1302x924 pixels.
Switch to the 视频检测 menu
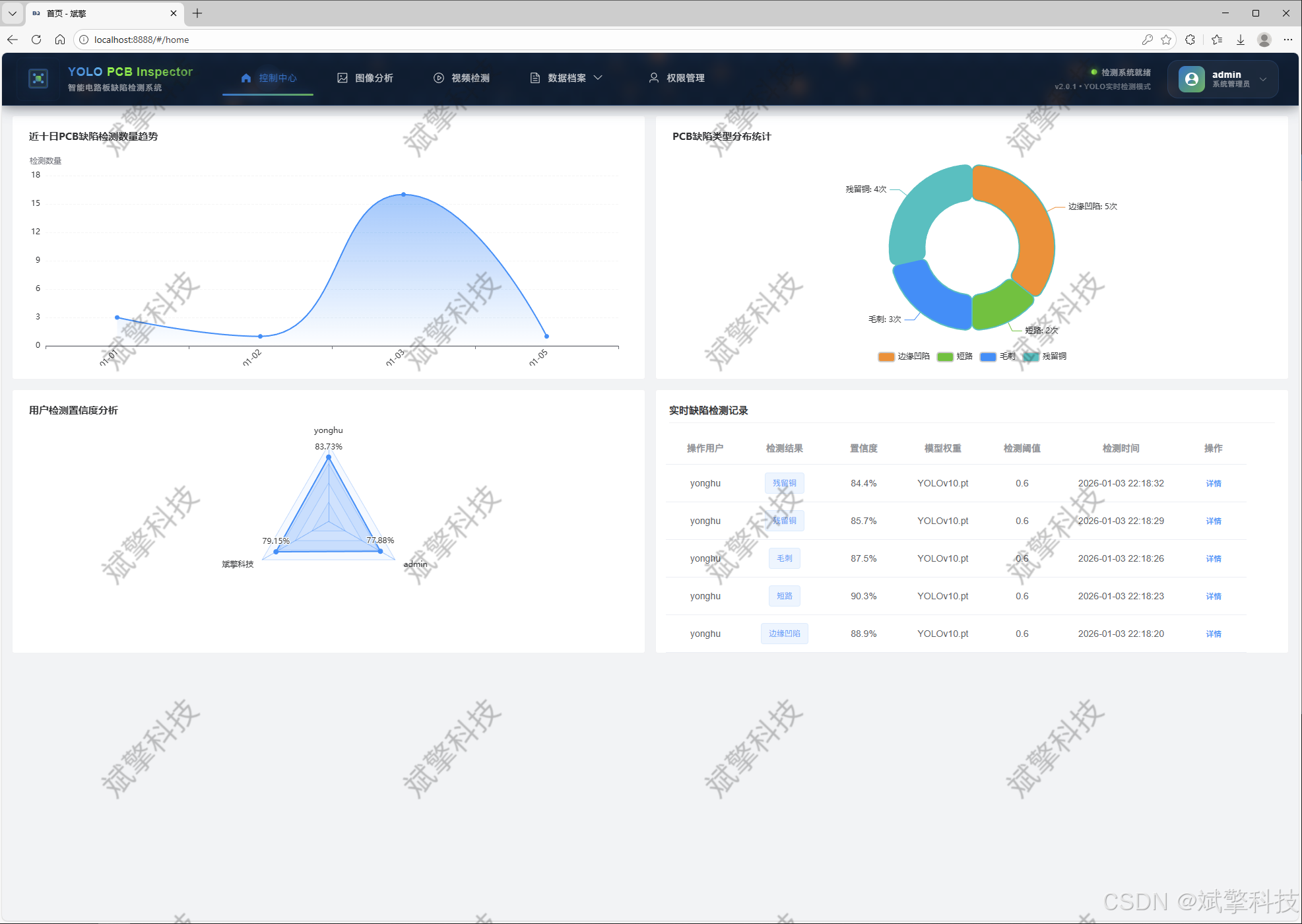[470, 78]
